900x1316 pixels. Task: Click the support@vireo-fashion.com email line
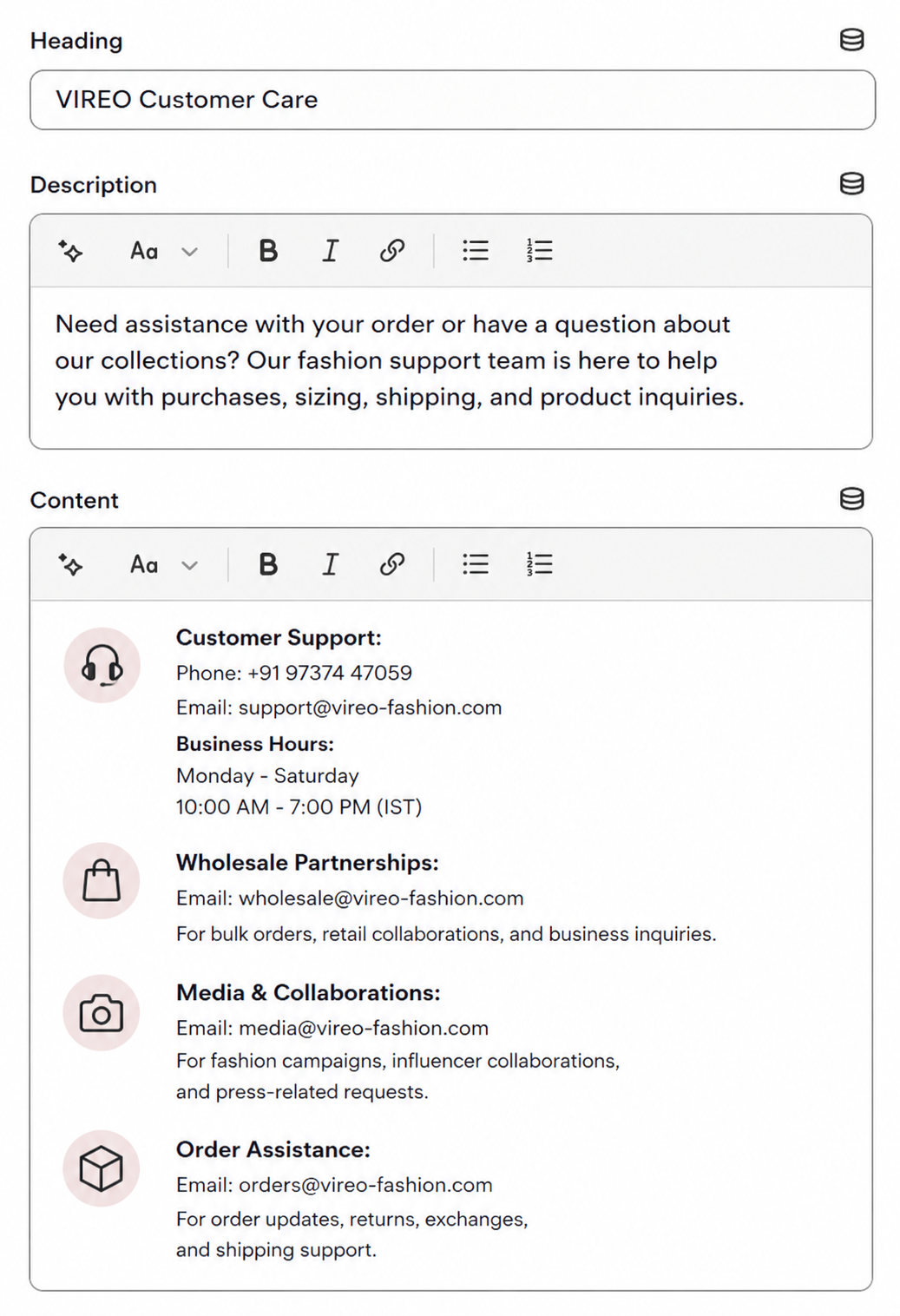point(338,707)
